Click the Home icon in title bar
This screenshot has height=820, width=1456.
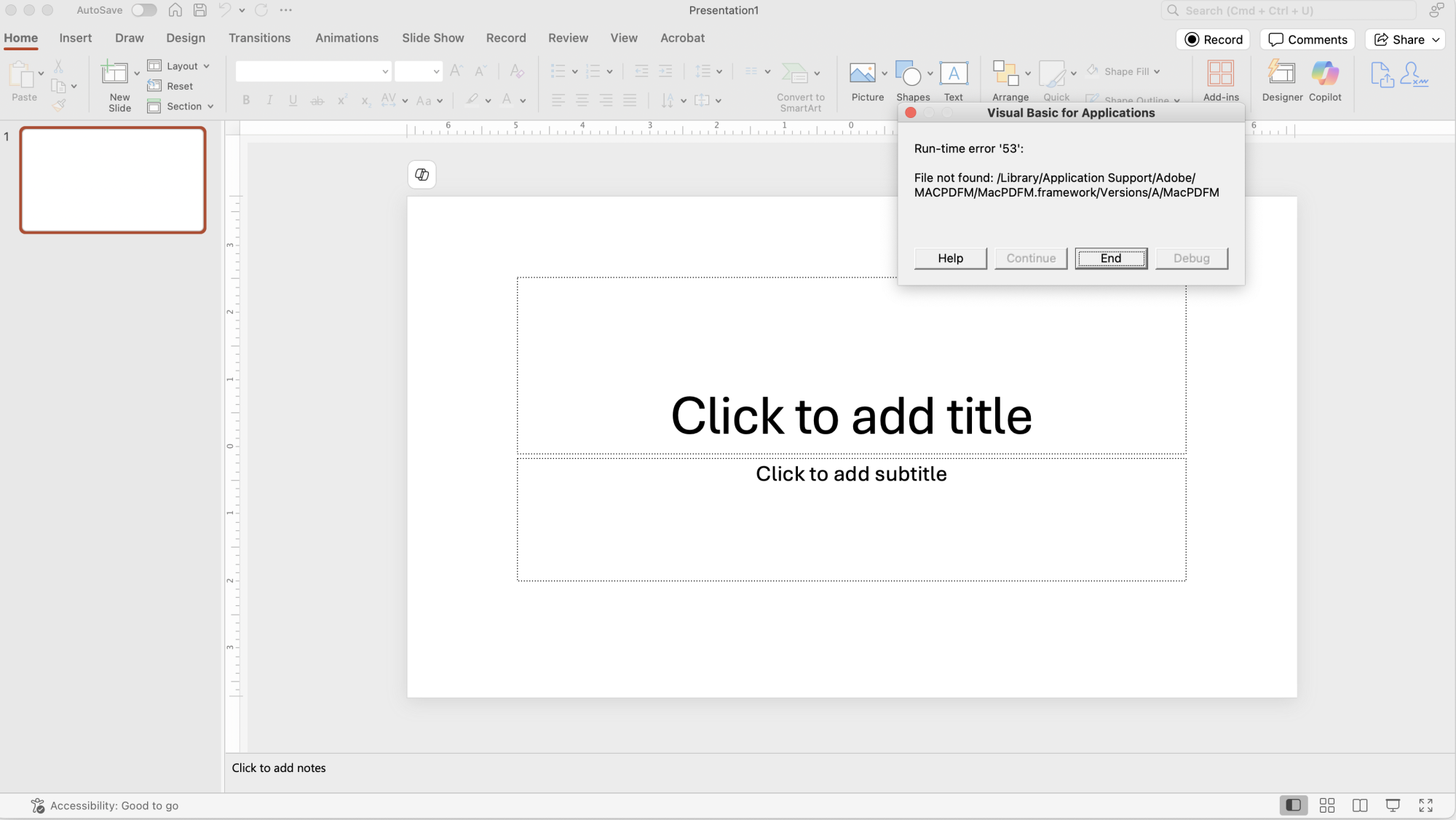click(x=175, y=10)
